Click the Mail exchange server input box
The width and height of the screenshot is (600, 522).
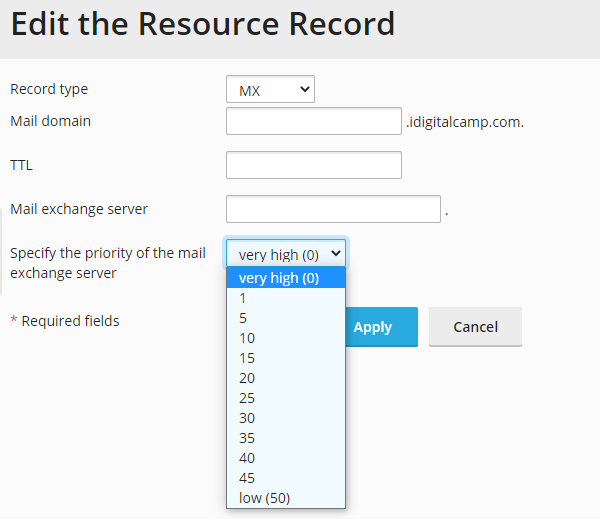(x=333, y=209)
